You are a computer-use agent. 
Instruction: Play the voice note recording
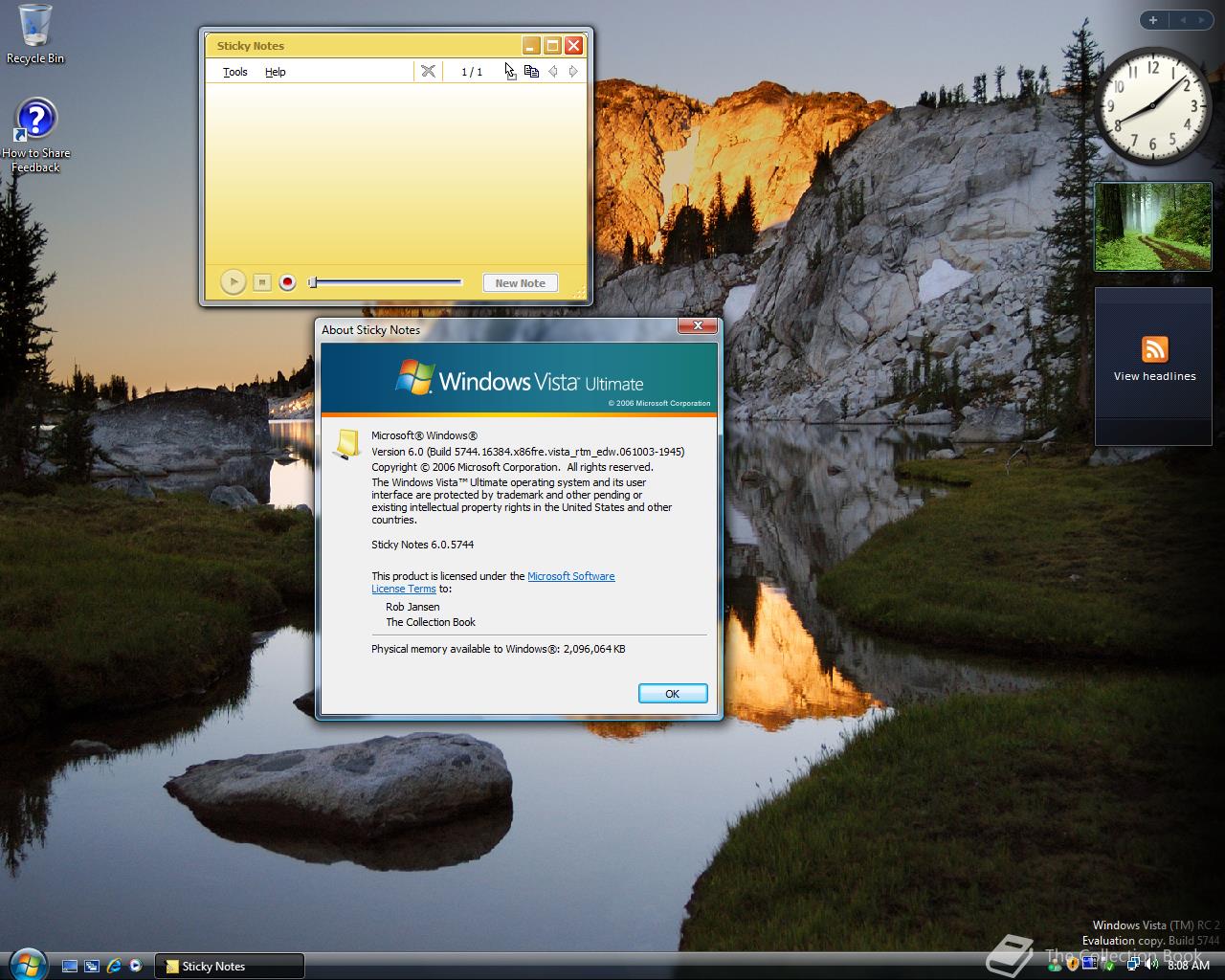click(233, 282)
